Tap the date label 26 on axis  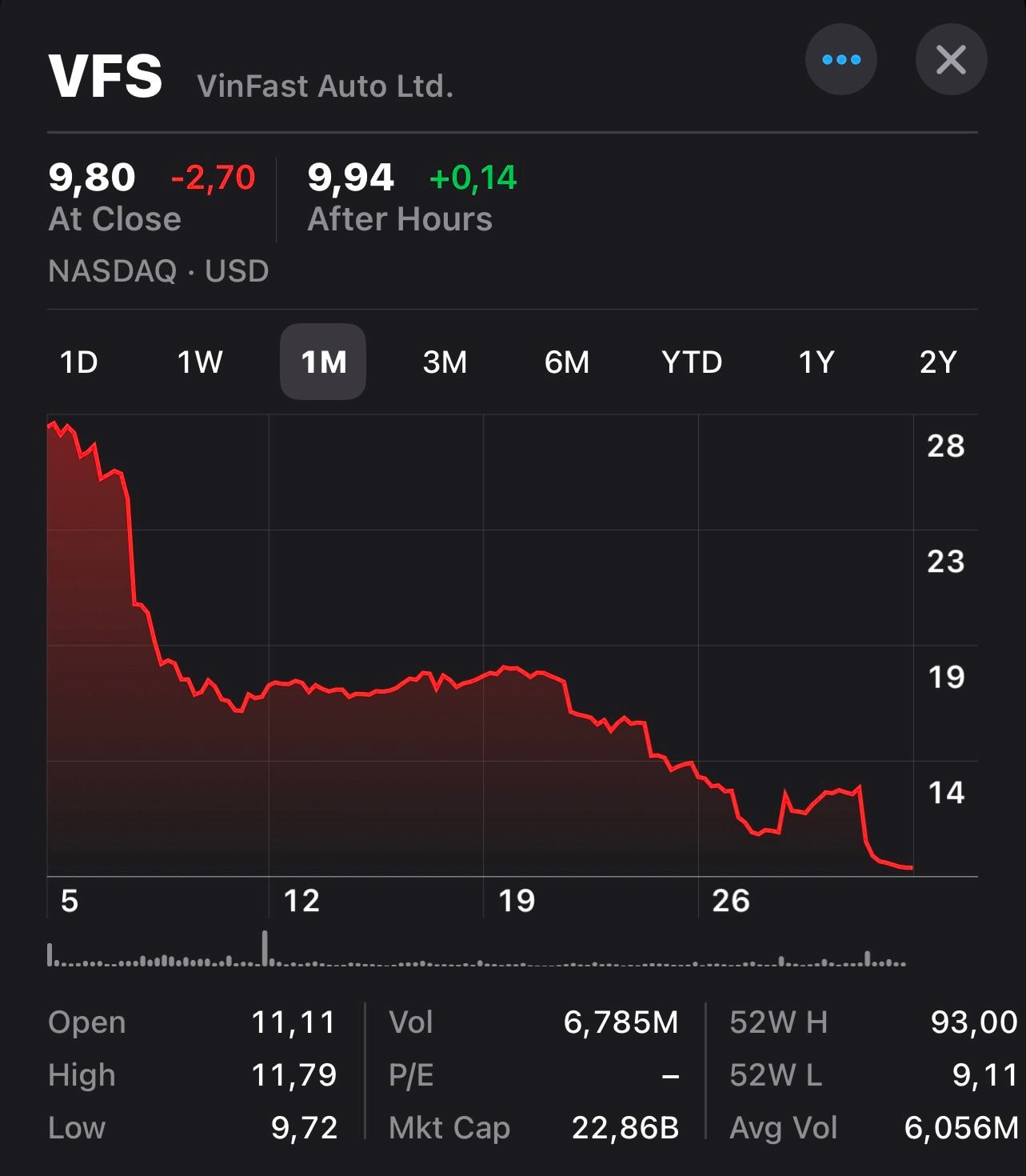pos(731,901)
